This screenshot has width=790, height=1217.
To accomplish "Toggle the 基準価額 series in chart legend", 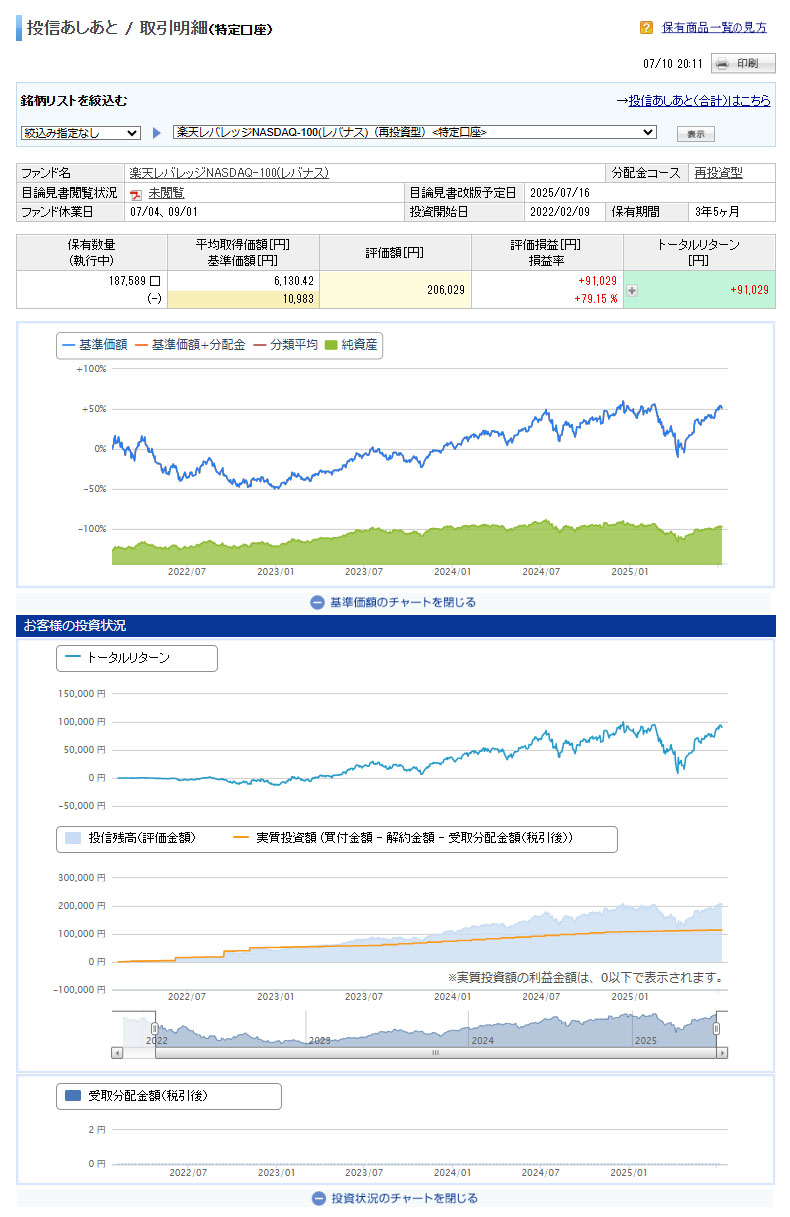I will tap(95, 345).
